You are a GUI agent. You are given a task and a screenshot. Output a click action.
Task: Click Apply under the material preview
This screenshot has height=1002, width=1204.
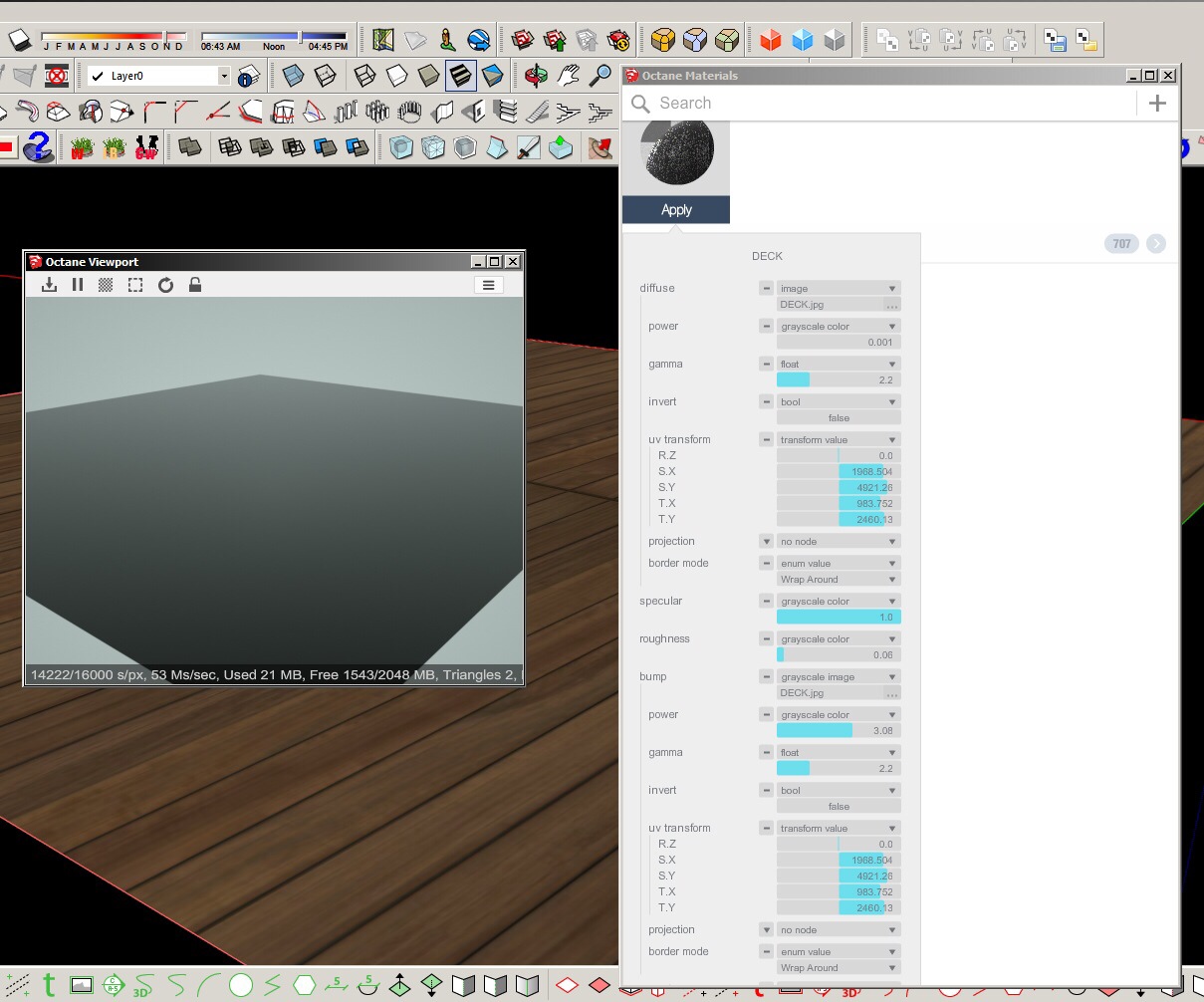[x=676, y=210]
